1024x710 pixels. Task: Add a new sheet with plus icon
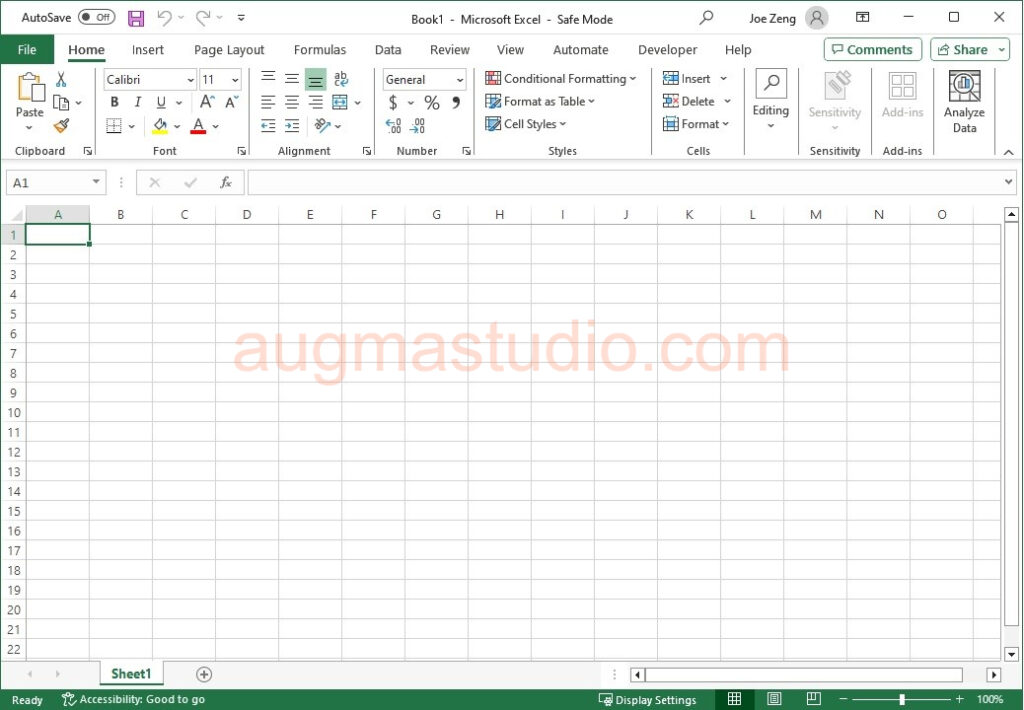tap(204, 675)
